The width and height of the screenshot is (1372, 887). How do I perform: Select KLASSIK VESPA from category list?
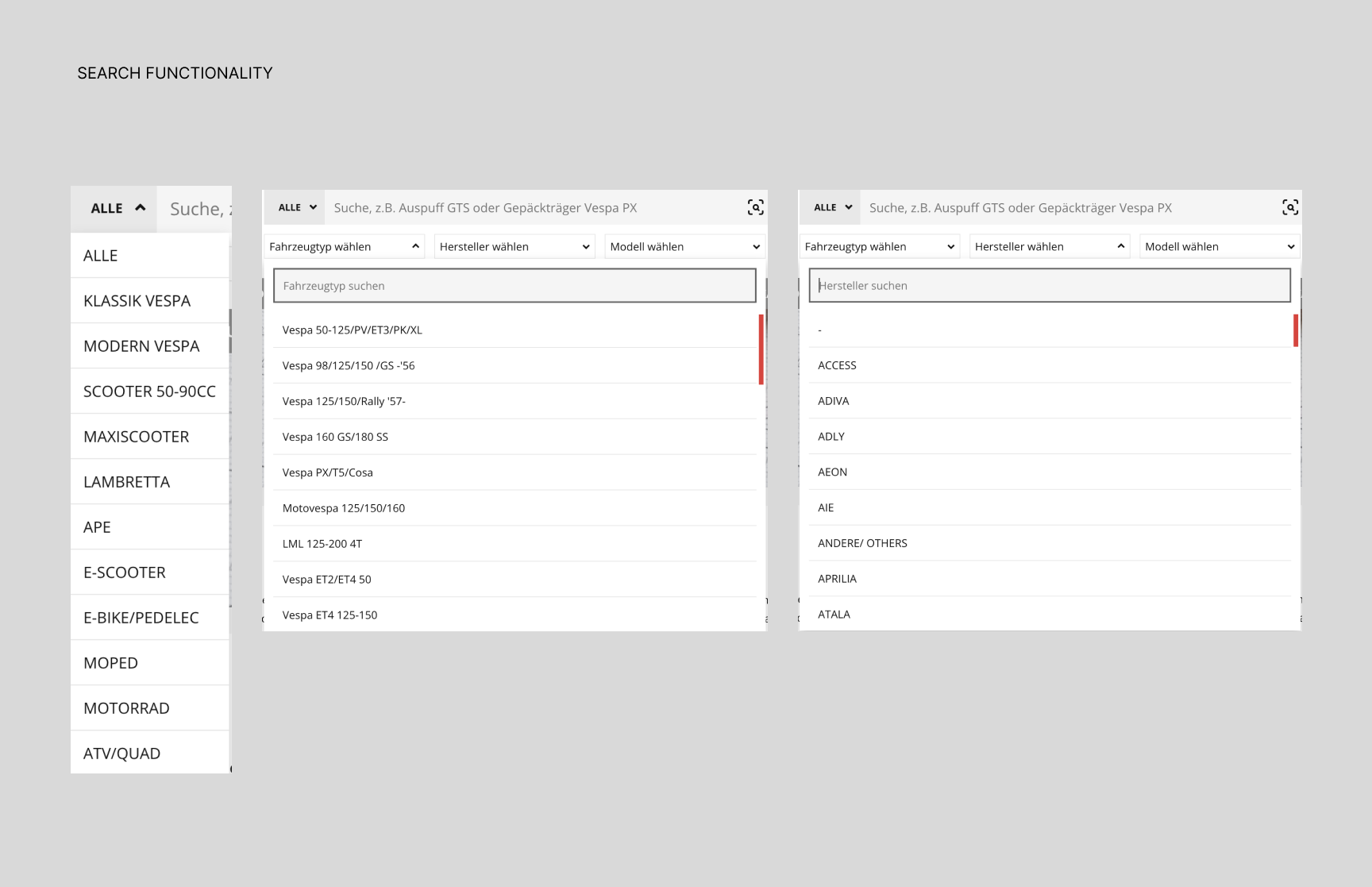click(x=137, y=301)
